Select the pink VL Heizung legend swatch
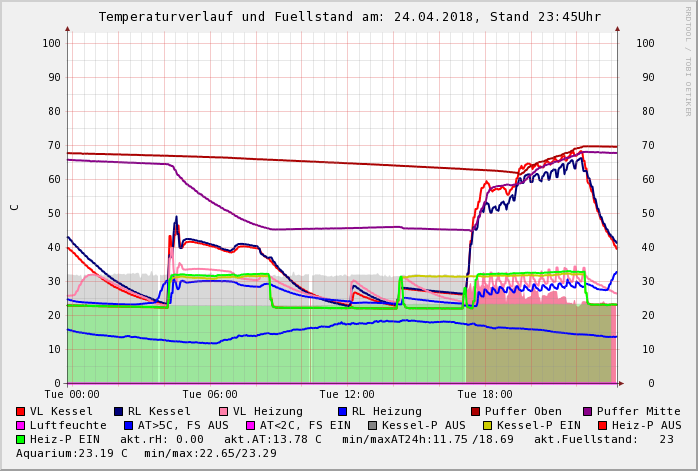Screen dimensions: 698x471 pos(224,411)
